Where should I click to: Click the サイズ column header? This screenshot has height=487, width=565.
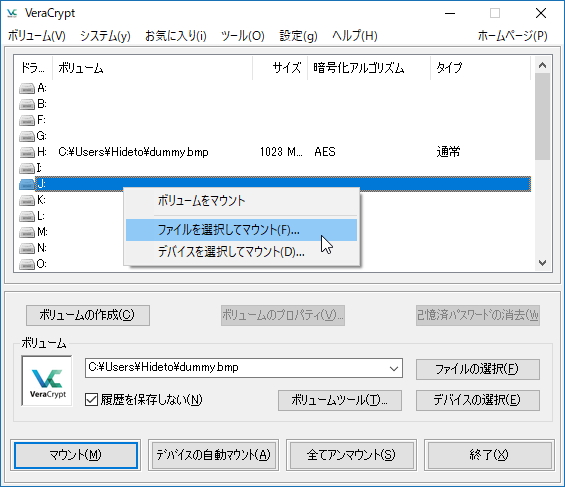click(x=280, y=68)
